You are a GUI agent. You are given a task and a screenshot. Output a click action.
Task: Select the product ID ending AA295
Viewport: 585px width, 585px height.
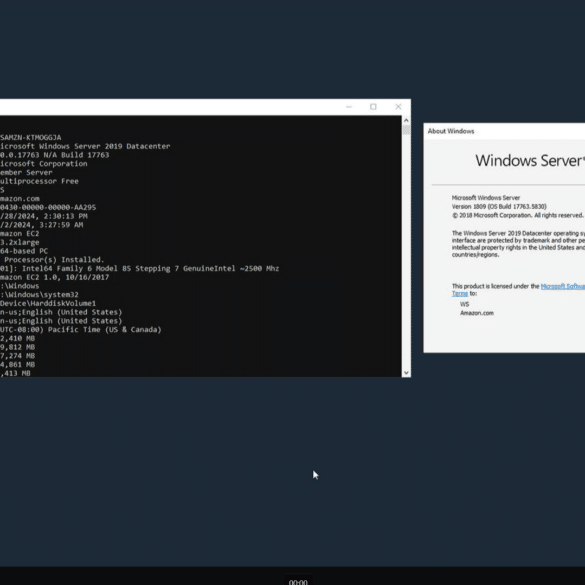[48, 207]
